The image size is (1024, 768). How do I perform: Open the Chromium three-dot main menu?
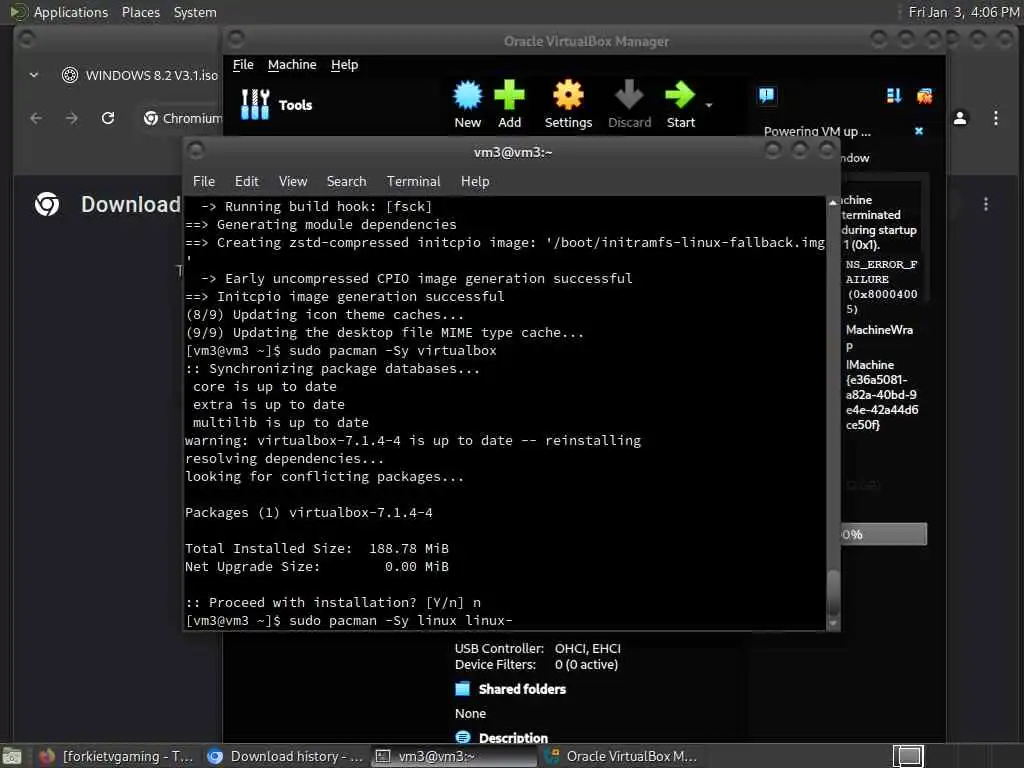click(x=995, y=118)
